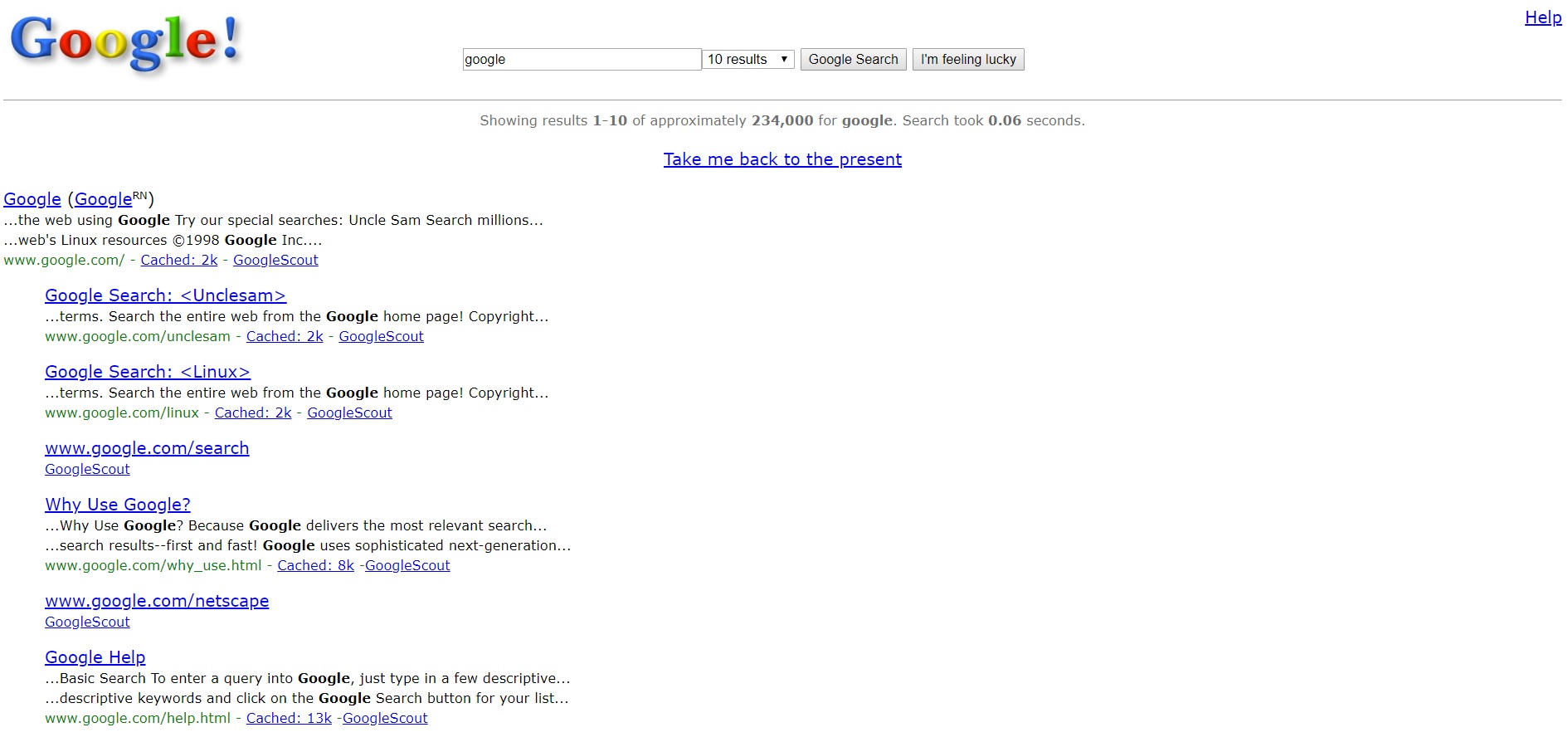
Task: Open the 10 results dropdown
Action: click(748, 59)
